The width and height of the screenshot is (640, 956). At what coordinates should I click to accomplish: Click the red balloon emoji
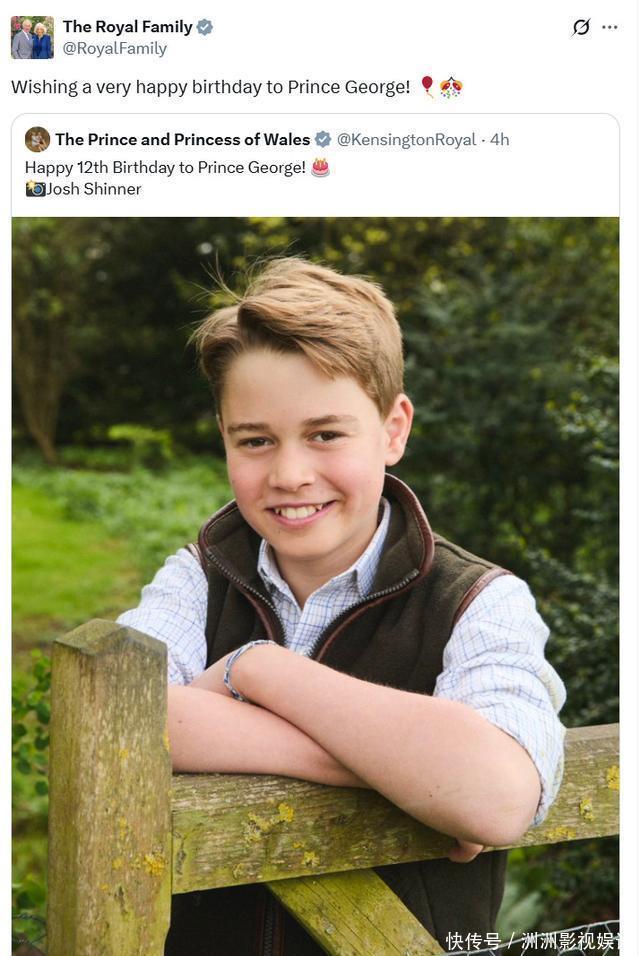427,87
